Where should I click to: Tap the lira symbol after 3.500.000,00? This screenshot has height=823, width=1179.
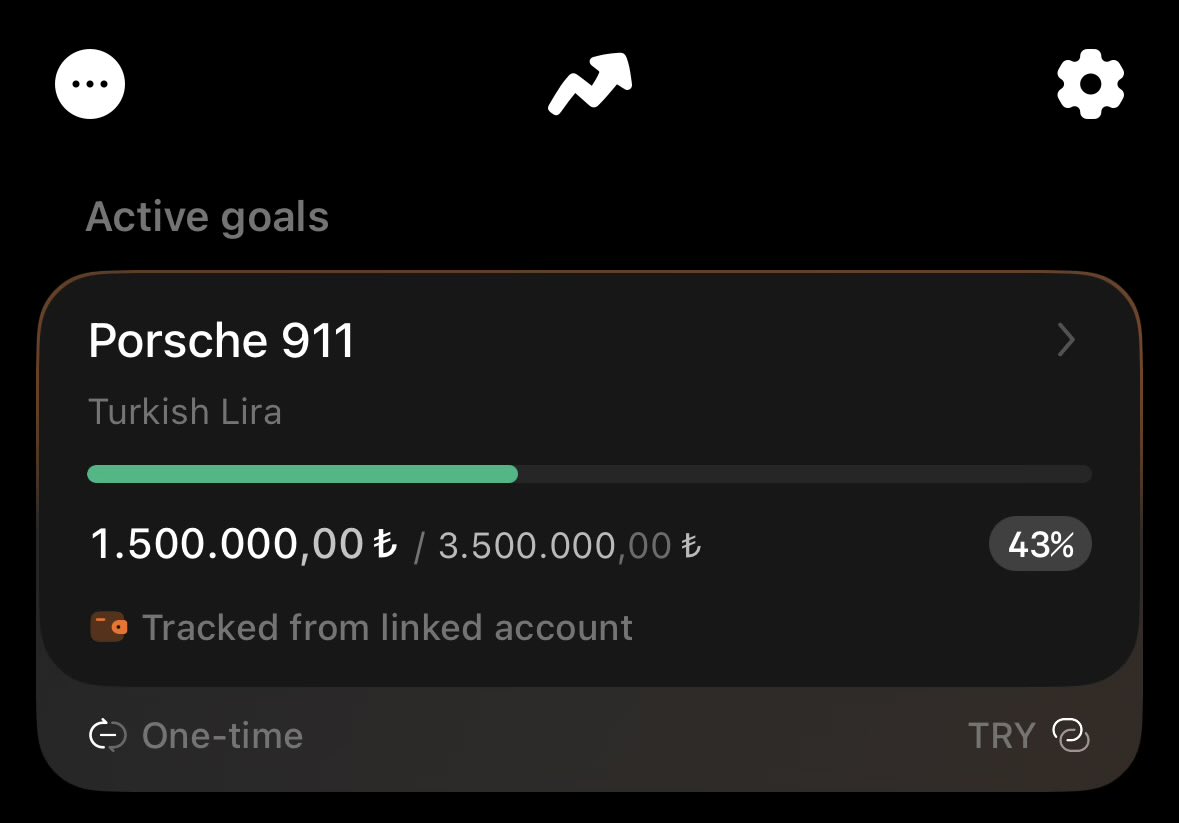point(691,546)
